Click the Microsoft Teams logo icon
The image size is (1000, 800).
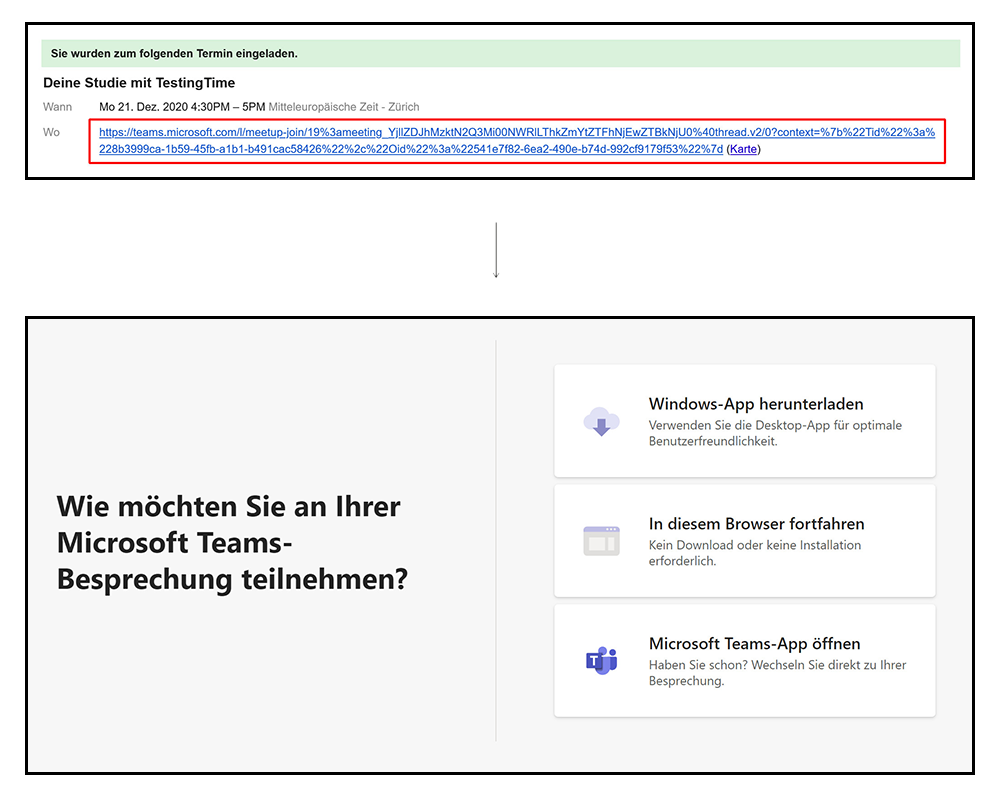click(601, 661)
